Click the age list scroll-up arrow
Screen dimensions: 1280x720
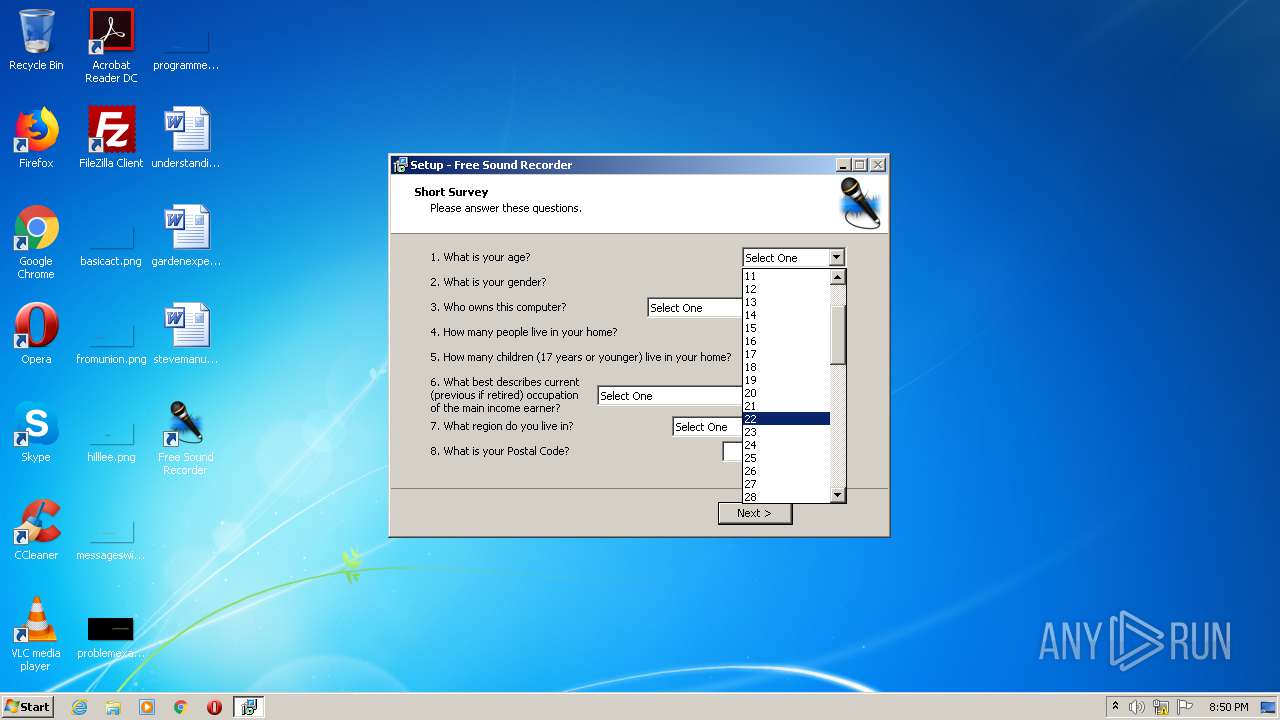click(838, 277)
